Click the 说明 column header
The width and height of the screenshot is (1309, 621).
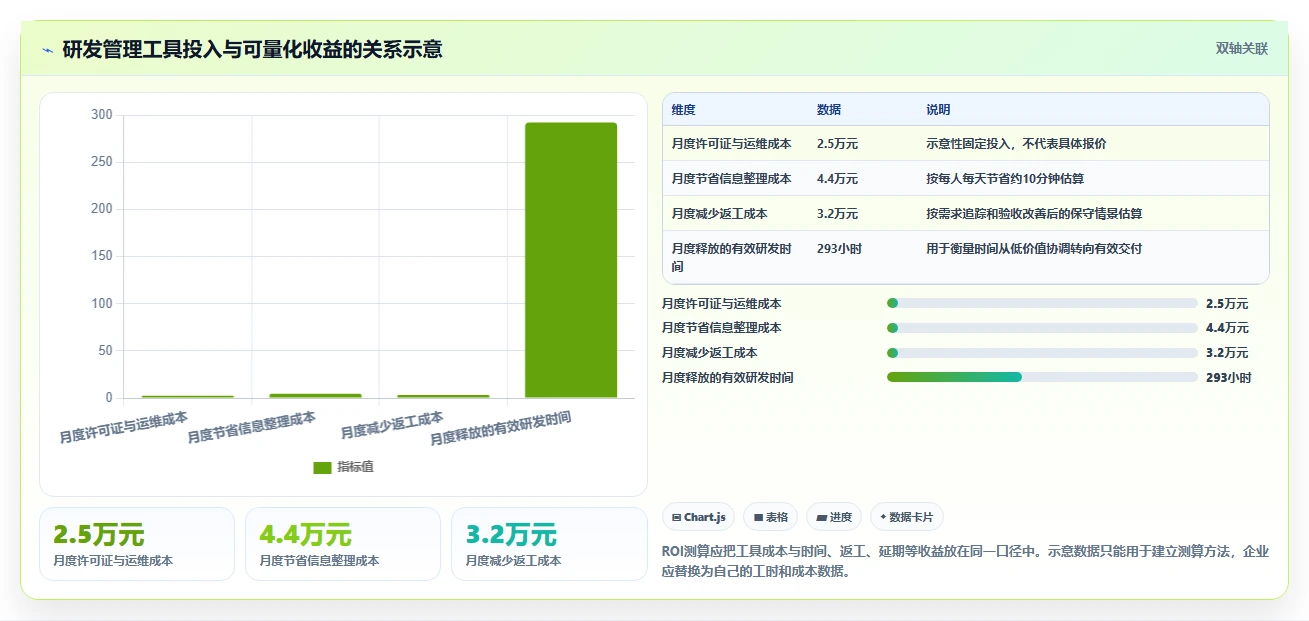938,109
